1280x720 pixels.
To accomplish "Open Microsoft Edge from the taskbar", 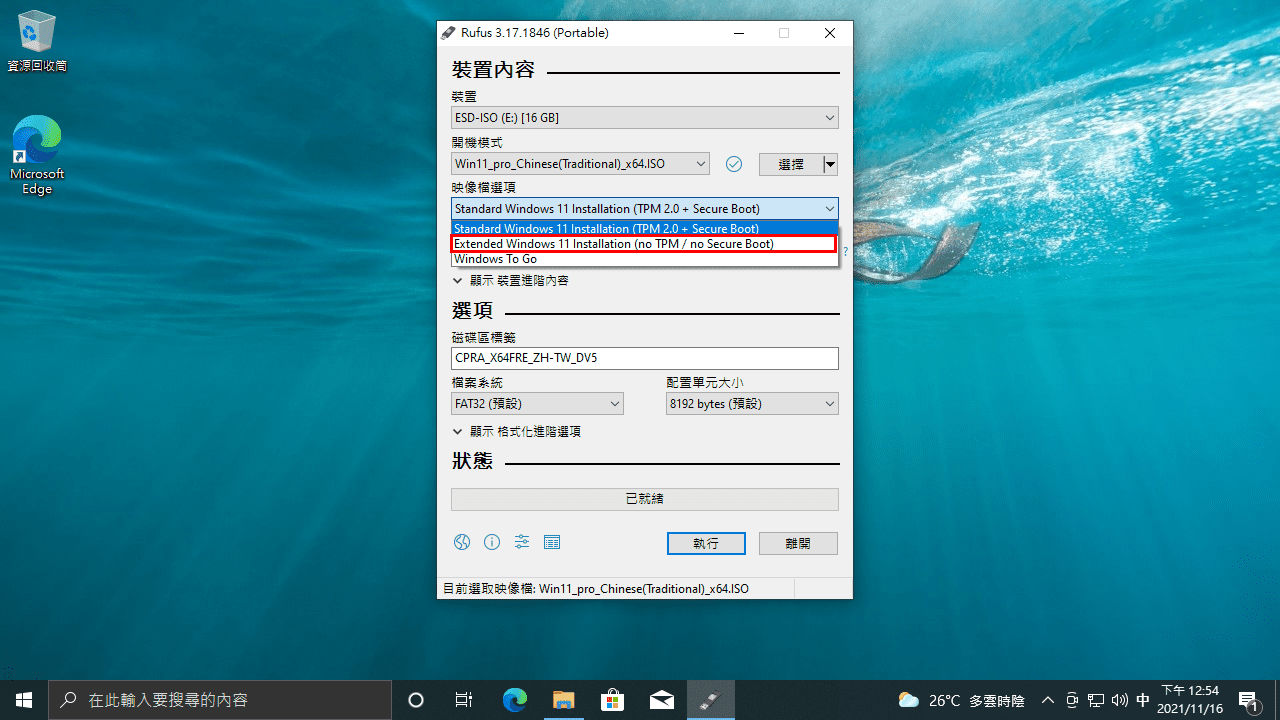I will pyautogui.click(x=515, y=700).
